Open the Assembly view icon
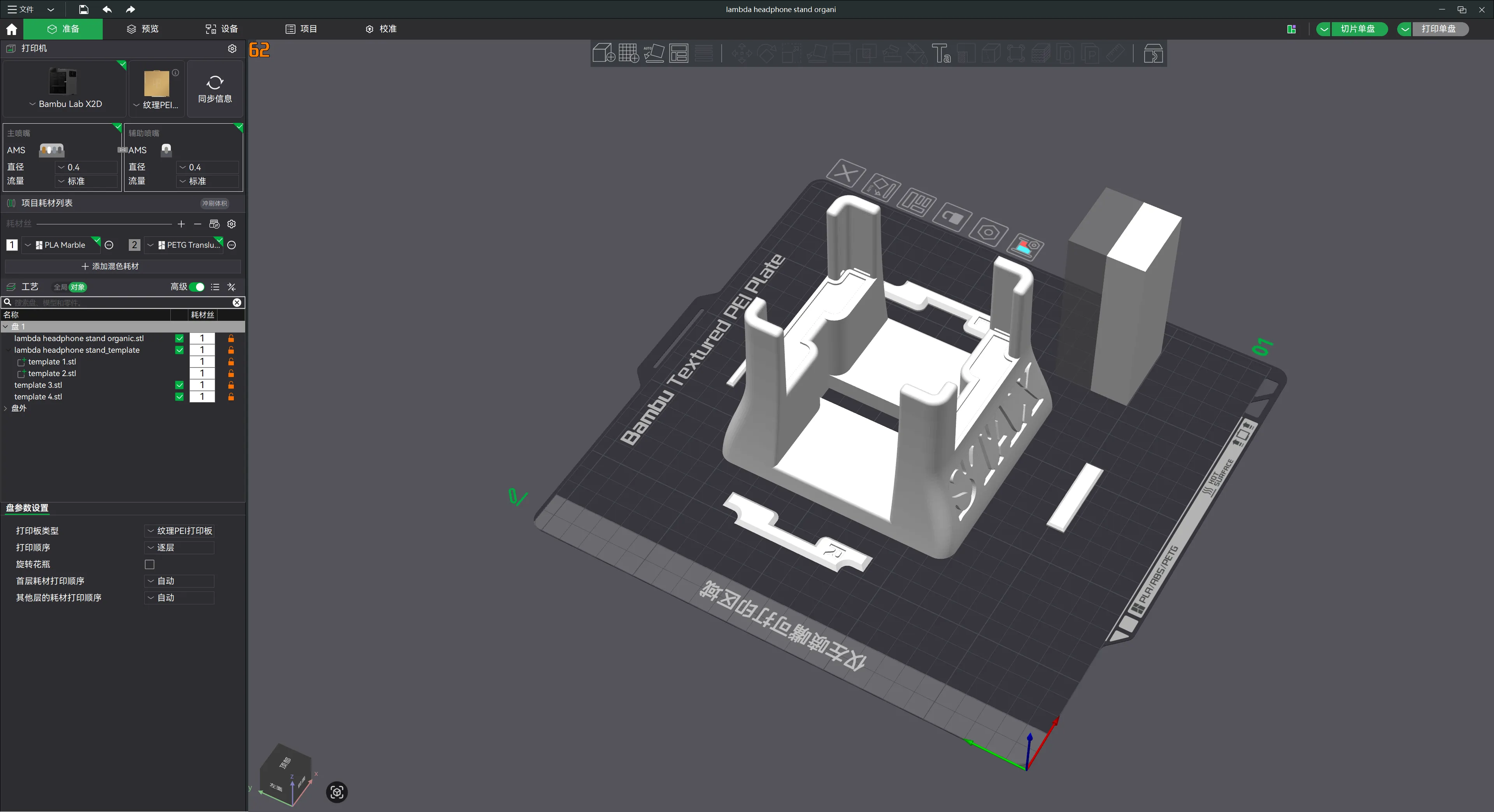The width and height of the screenshot is (1494, 812). (1153, 53)
